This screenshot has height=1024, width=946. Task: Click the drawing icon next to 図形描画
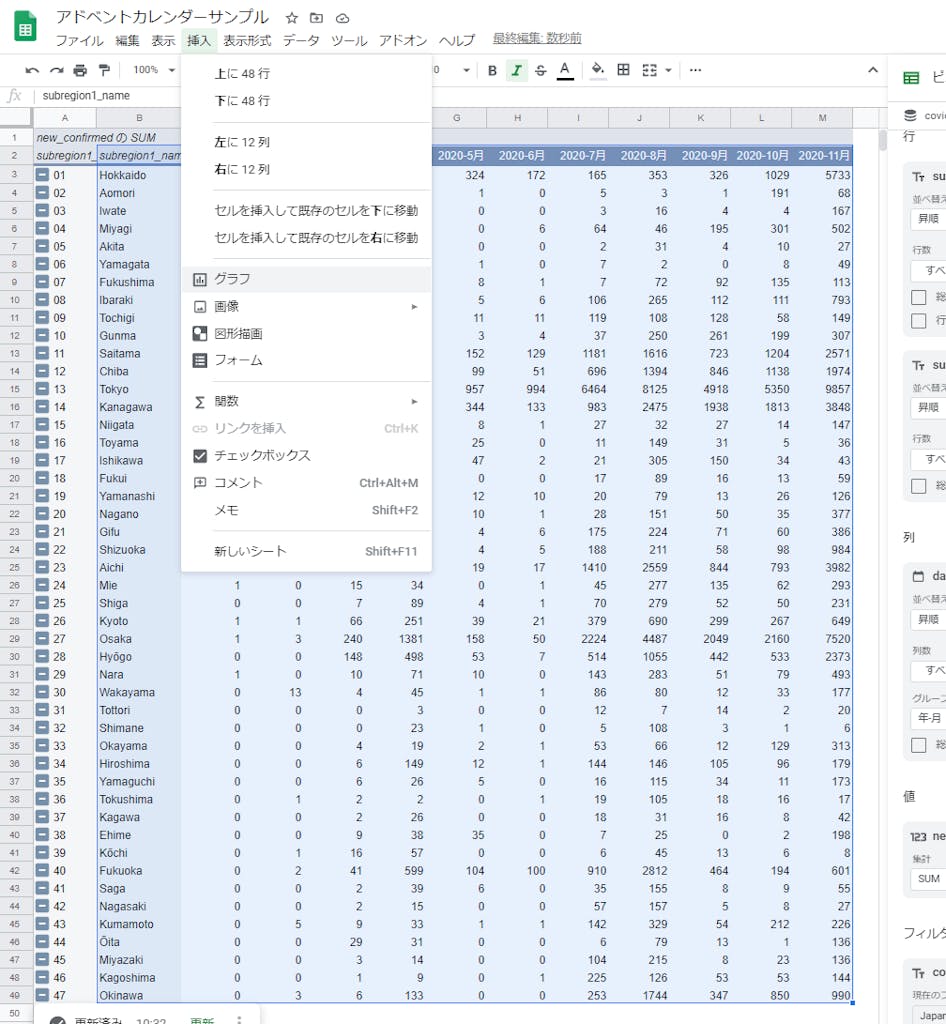[200, 334]
